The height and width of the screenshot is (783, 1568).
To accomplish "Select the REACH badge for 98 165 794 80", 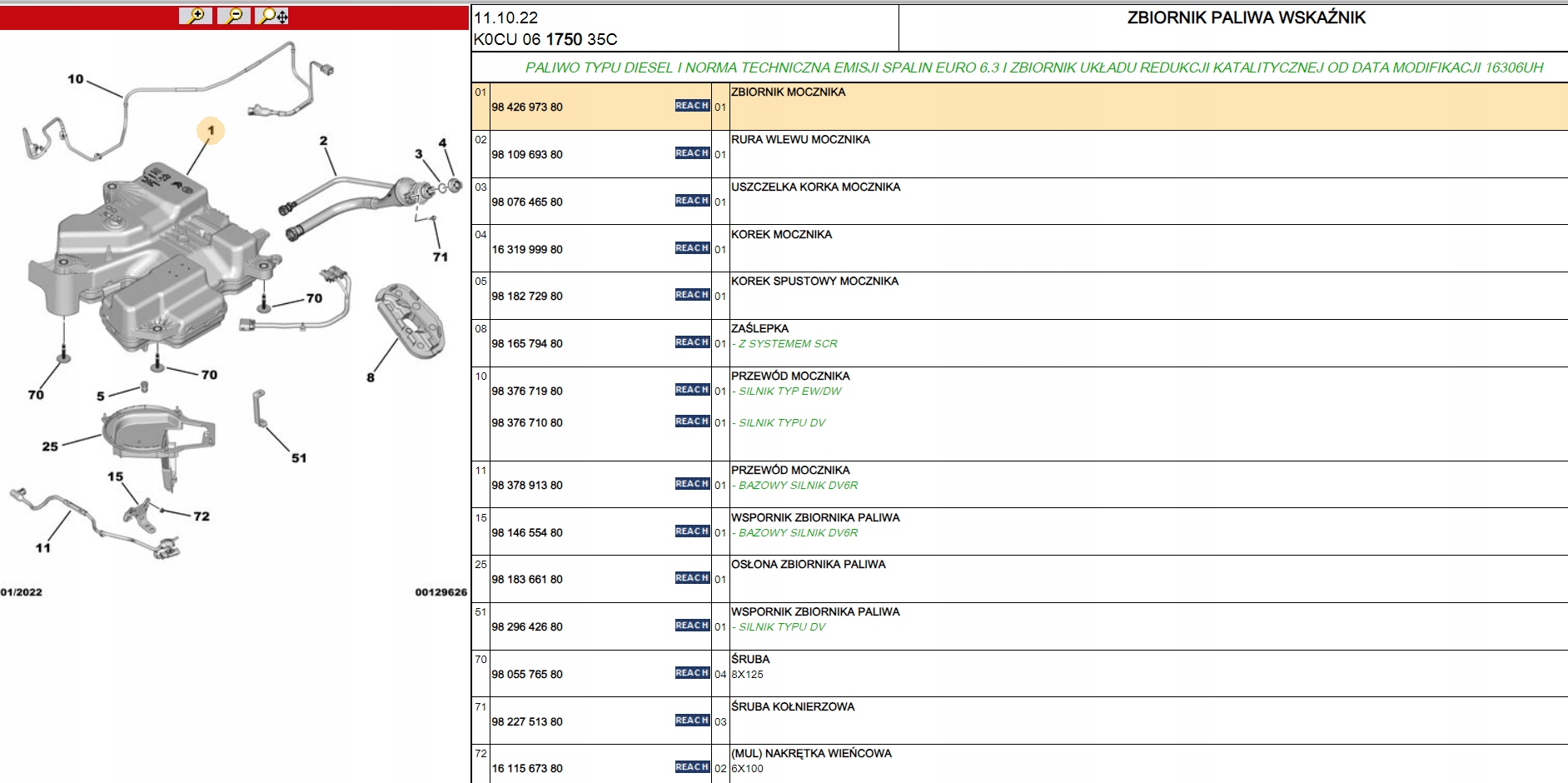I will click(692, 342).
